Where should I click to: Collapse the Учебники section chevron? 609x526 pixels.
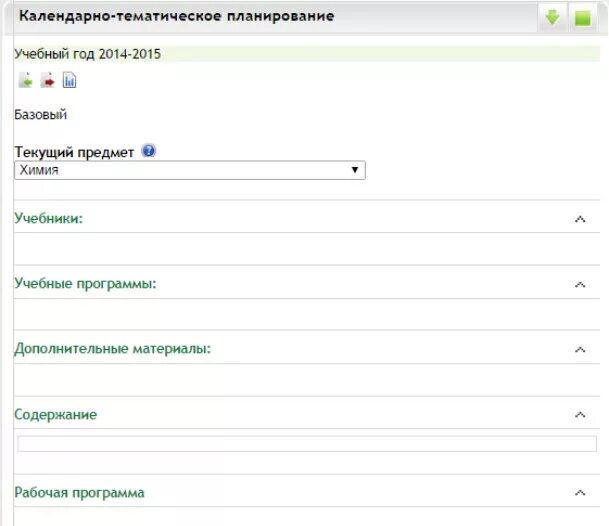click(580, 219)
